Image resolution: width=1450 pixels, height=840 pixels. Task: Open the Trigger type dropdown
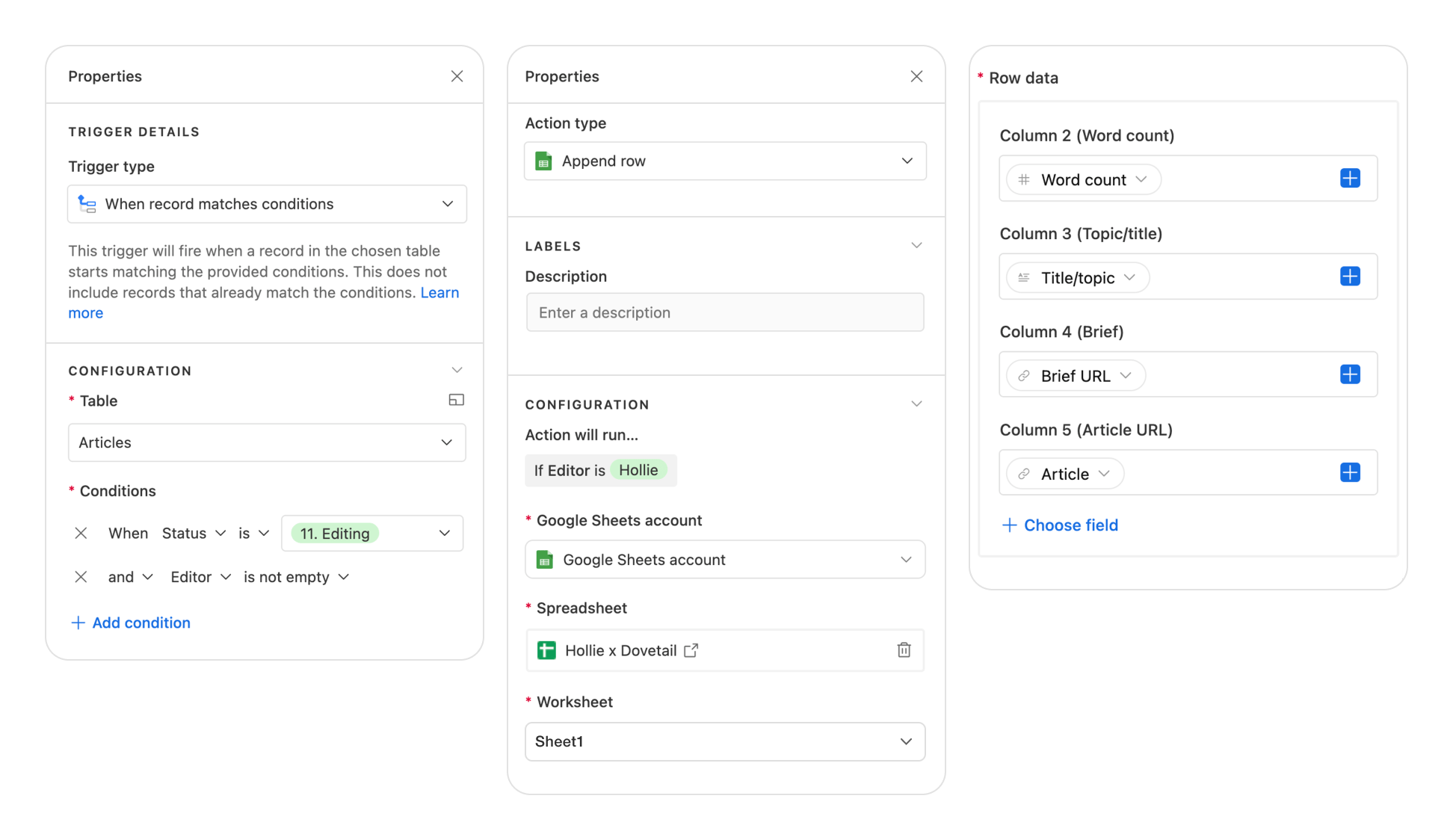(267, 204)
